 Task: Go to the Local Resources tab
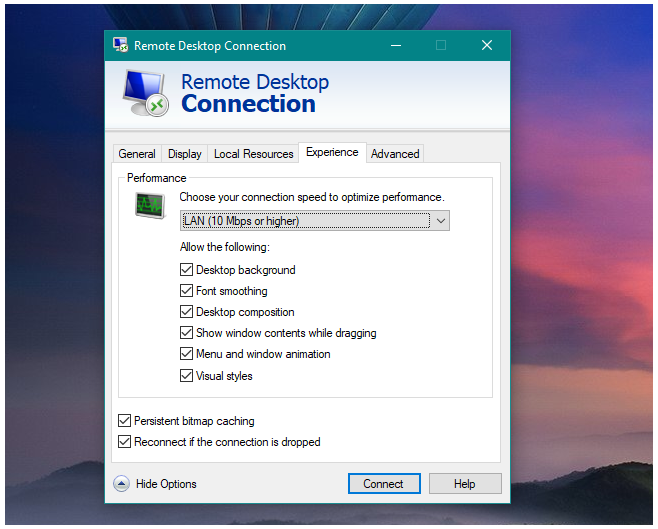(253, 154)
